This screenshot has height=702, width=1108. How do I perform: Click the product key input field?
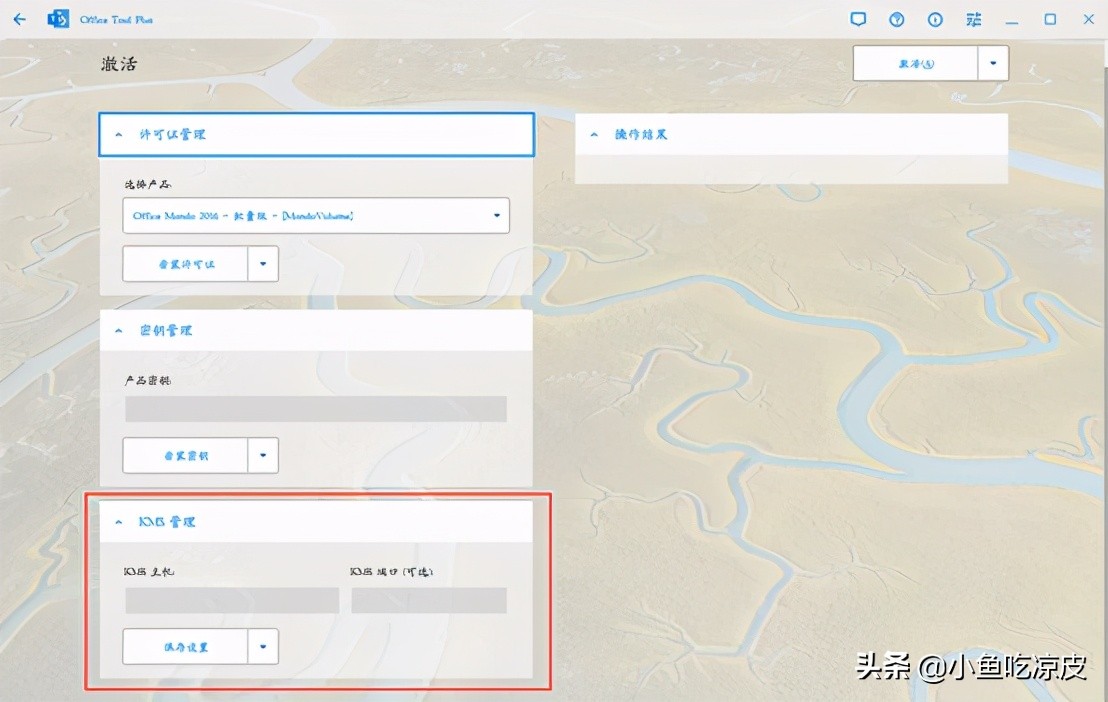pos(316,409)
